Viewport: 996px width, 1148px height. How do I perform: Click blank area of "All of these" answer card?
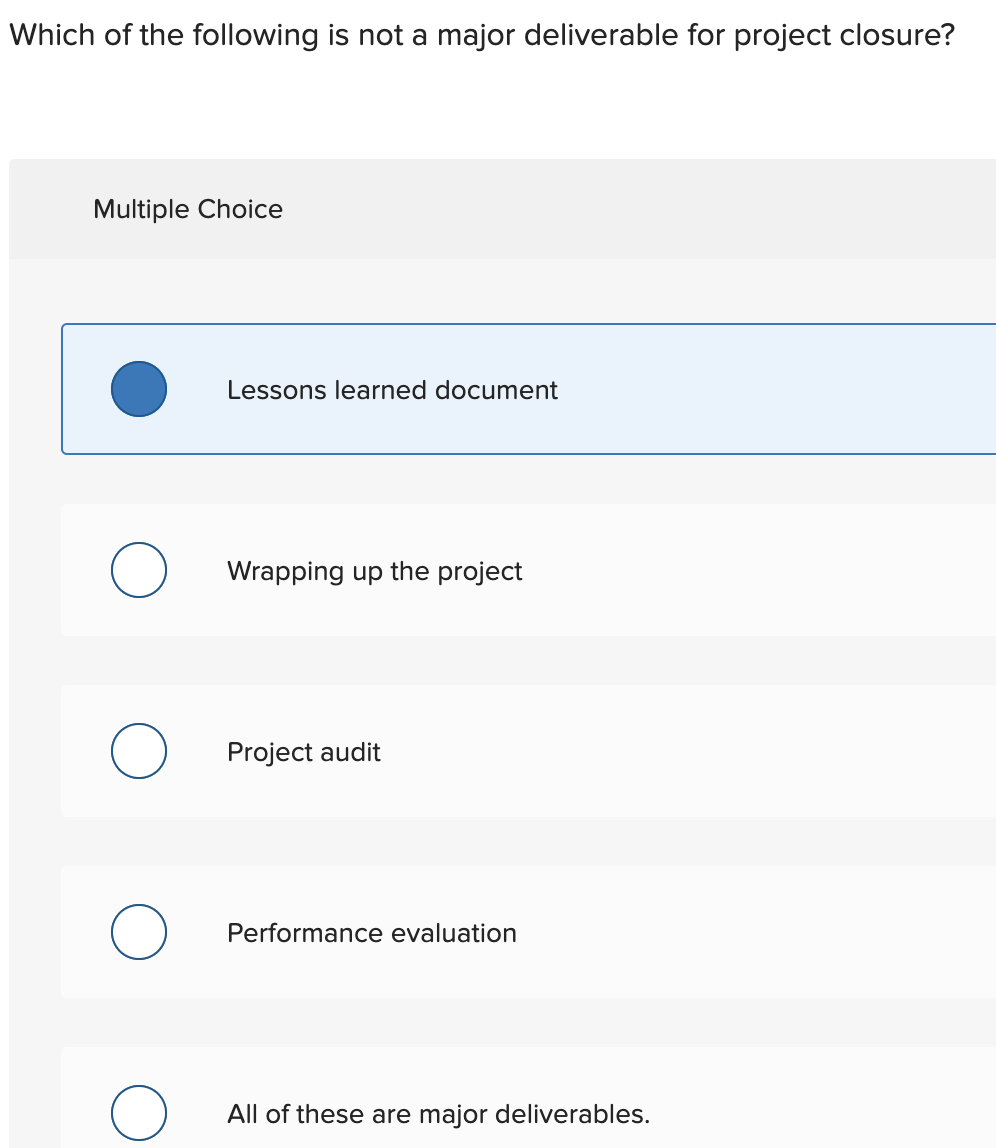pos(820,1113)
